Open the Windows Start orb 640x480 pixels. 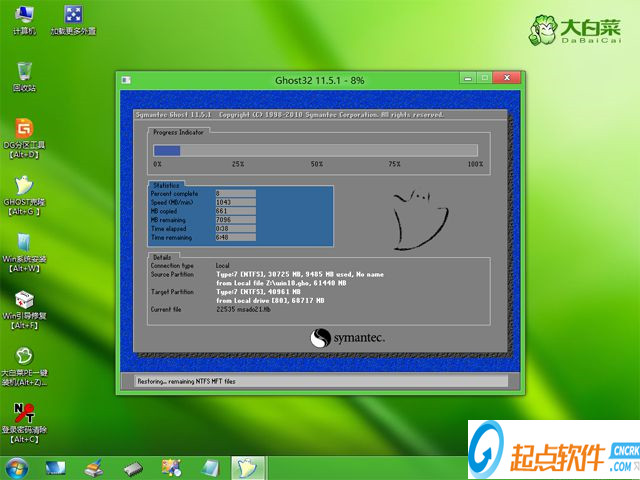coord(17,467)
